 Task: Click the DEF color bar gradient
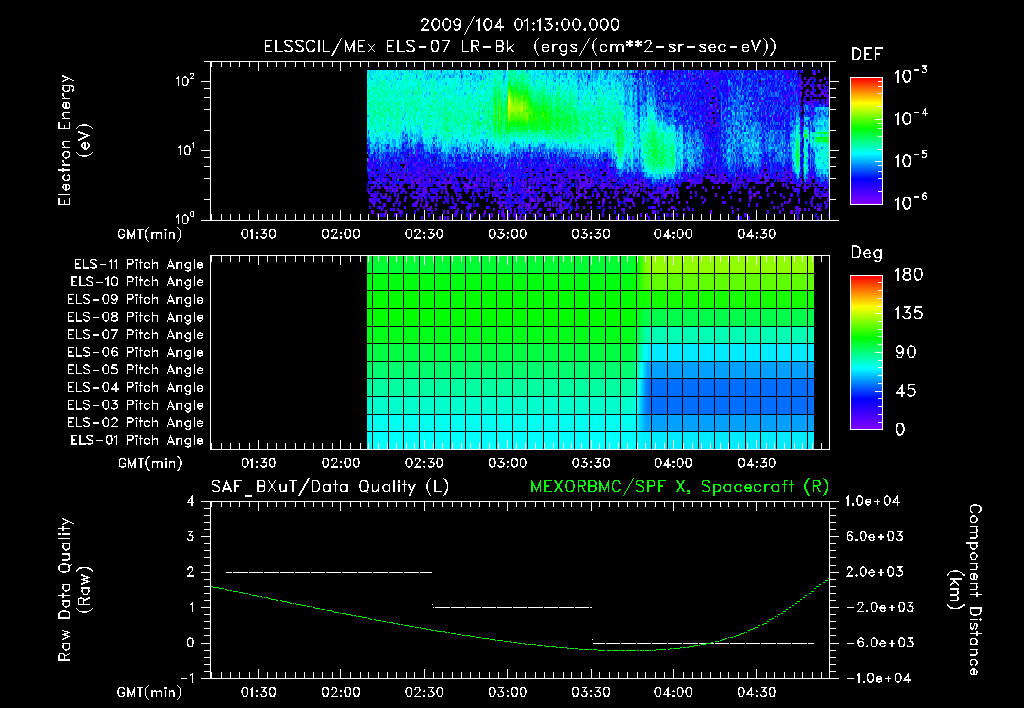[866, 141]
